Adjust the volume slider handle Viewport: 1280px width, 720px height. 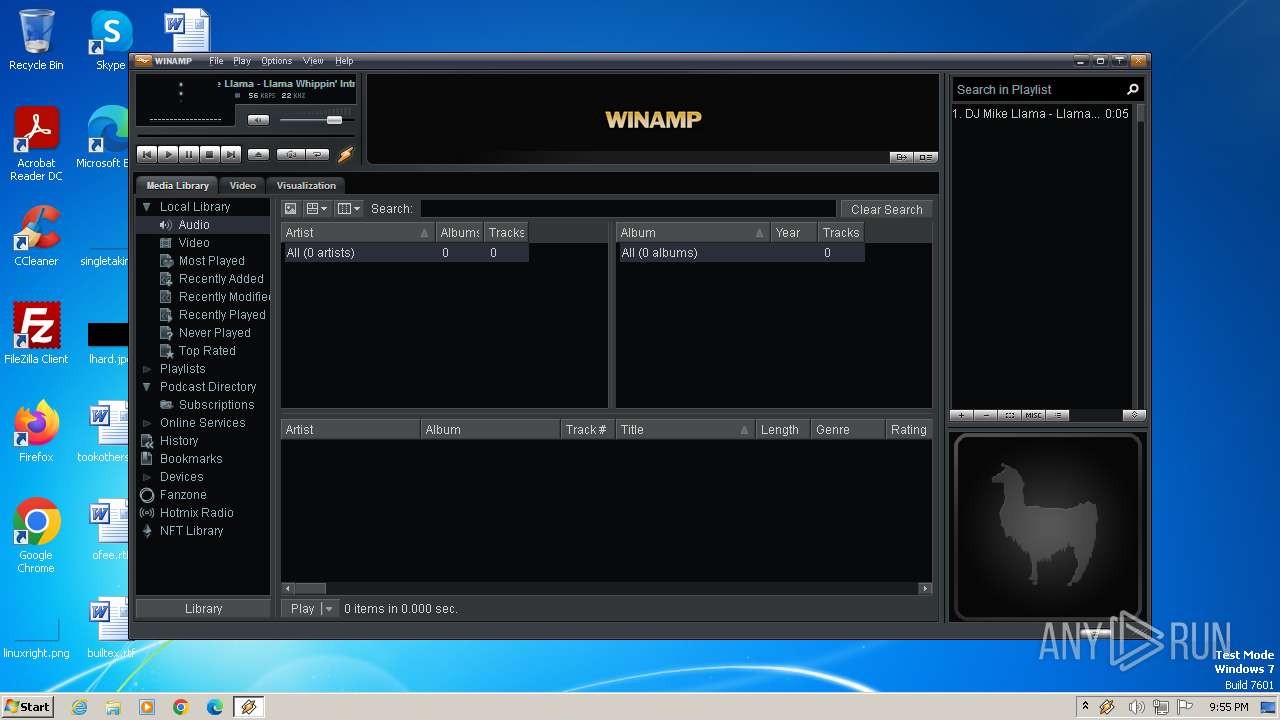click(x=334, y=120)
